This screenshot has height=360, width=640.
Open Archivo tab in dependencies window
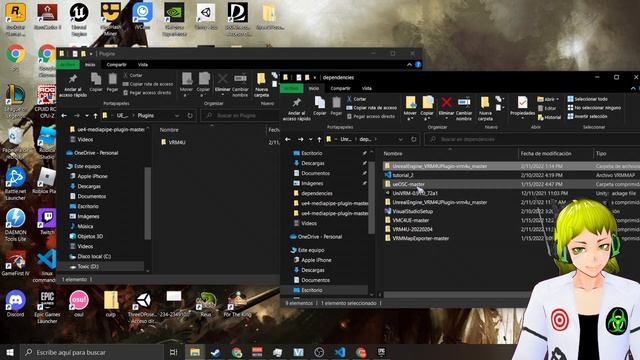[x=291, y=88]
